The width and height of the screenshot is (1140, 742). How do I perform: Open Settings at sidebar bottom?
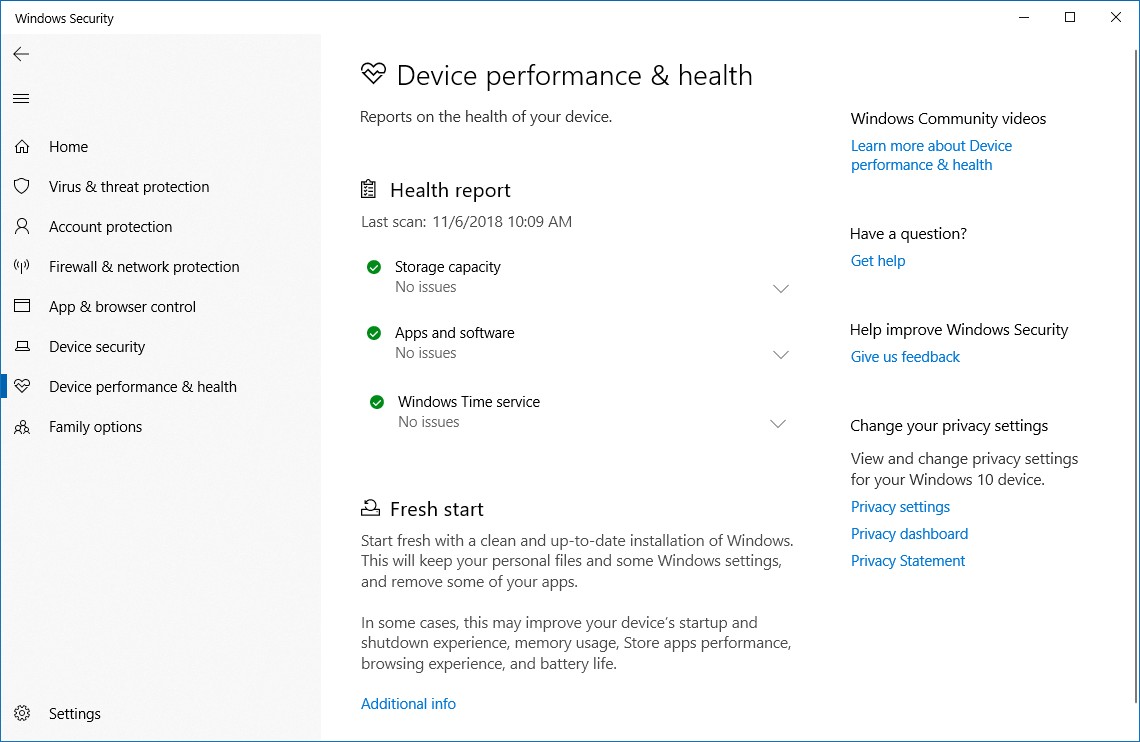(x=74, y=714)
